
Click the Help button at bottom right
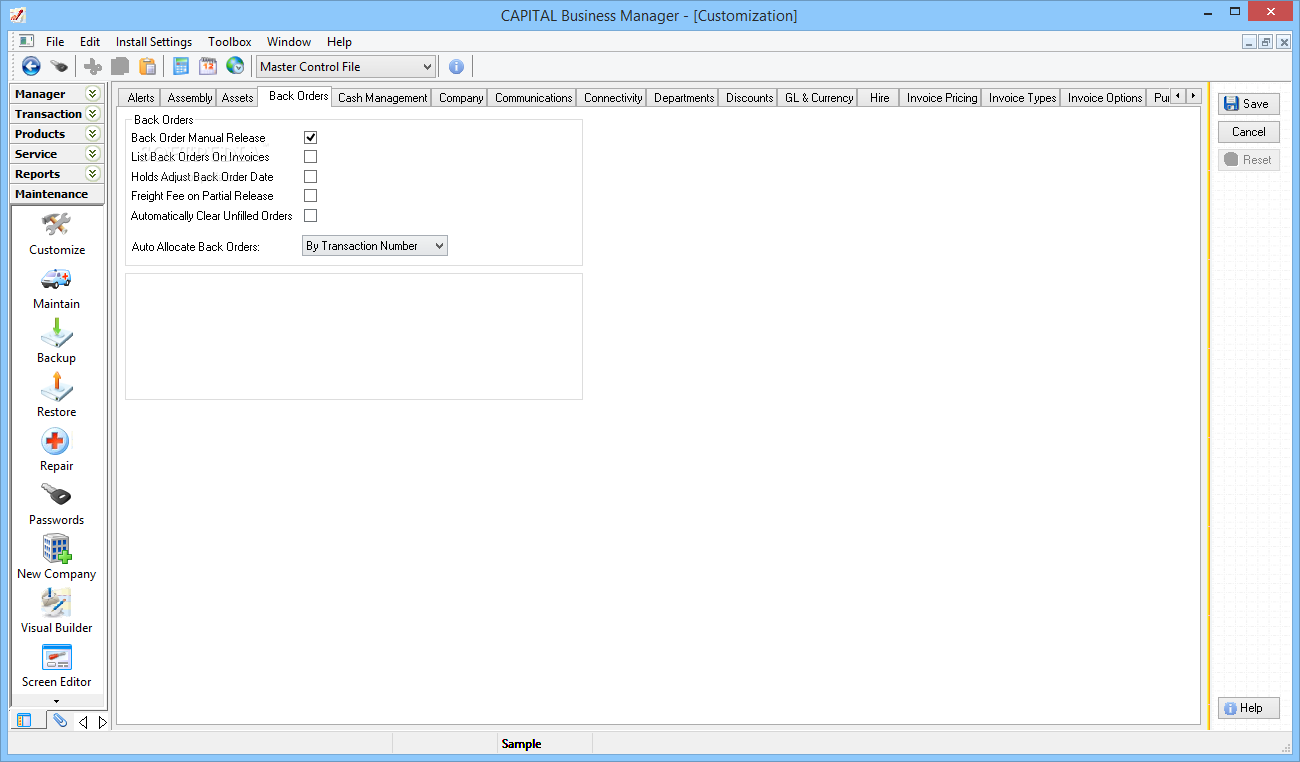(x=1249, y=708)
